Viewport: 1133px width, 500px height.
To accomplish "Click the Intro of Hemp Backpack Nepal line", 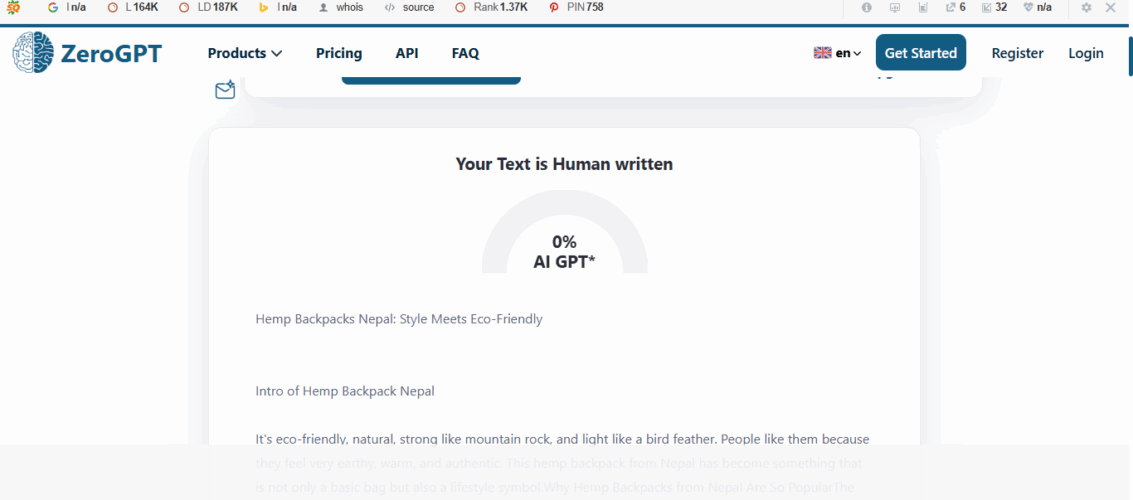I will (x=345, y=391).
